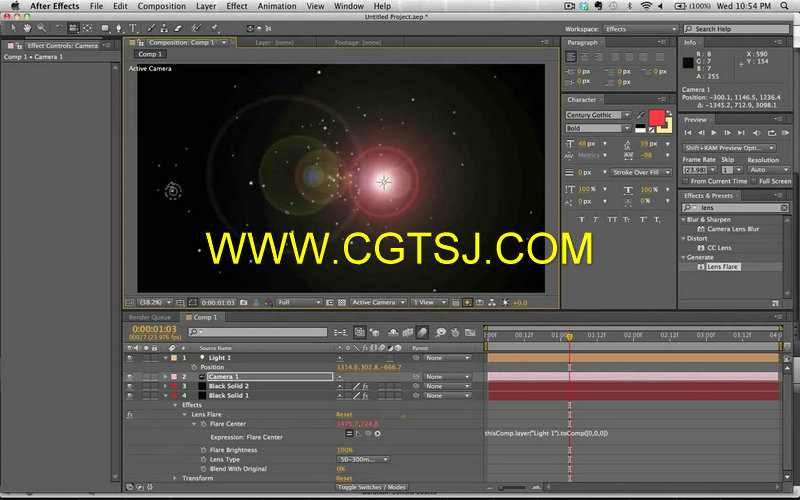Center align text in Paragraph panel
The width and height of the screenshot is (800, 500).
pos(585,57)
